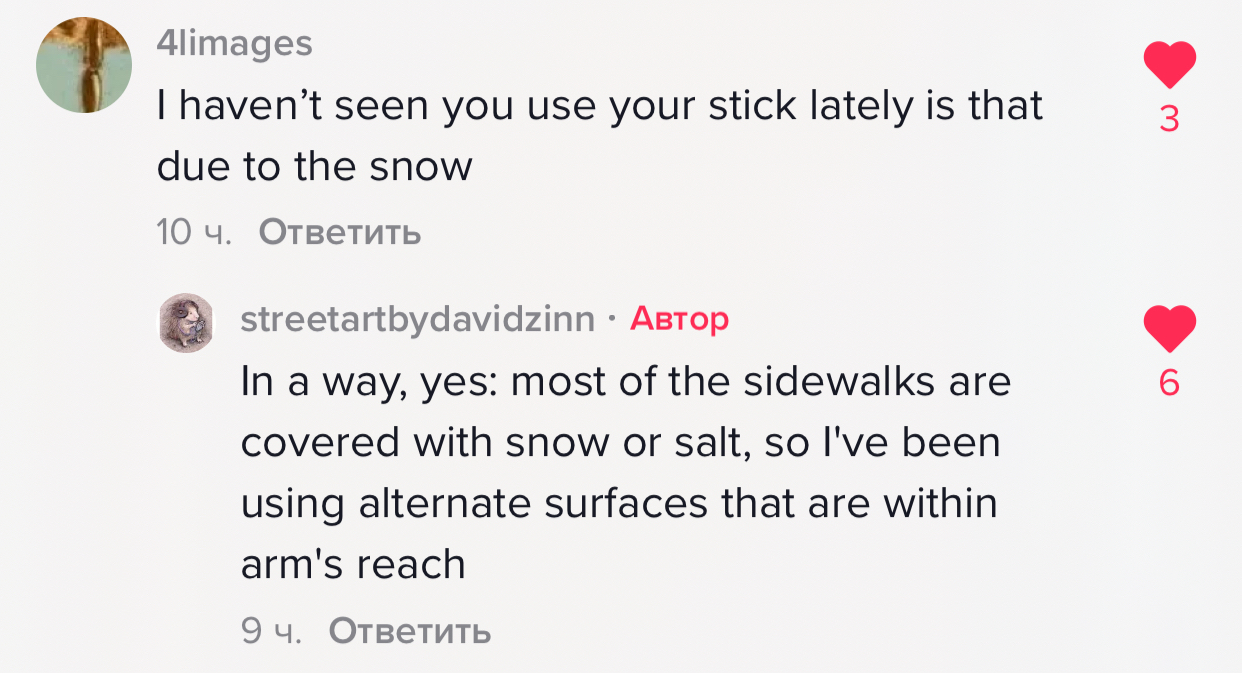The height and width of the screenshot is (673, 1242).
Task: Click the 9 ч. timestamp
Action: [x=271, y=631]
